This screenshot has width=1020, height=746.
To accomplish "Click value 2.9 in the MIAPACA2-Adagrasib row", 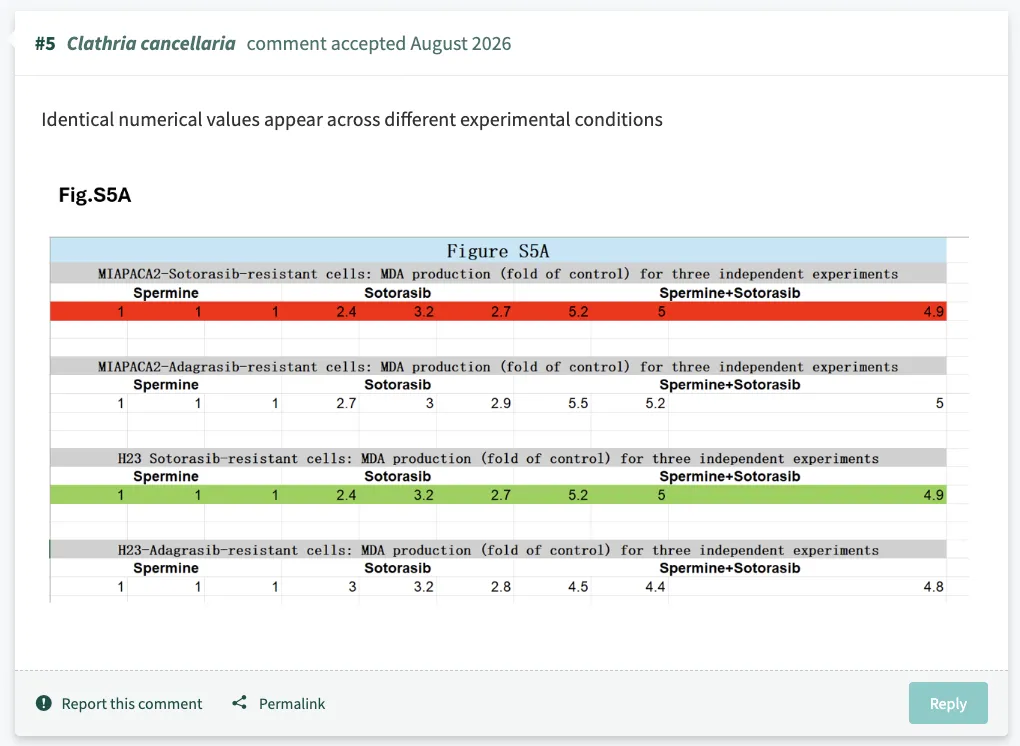I will click(x=500, y=403).
